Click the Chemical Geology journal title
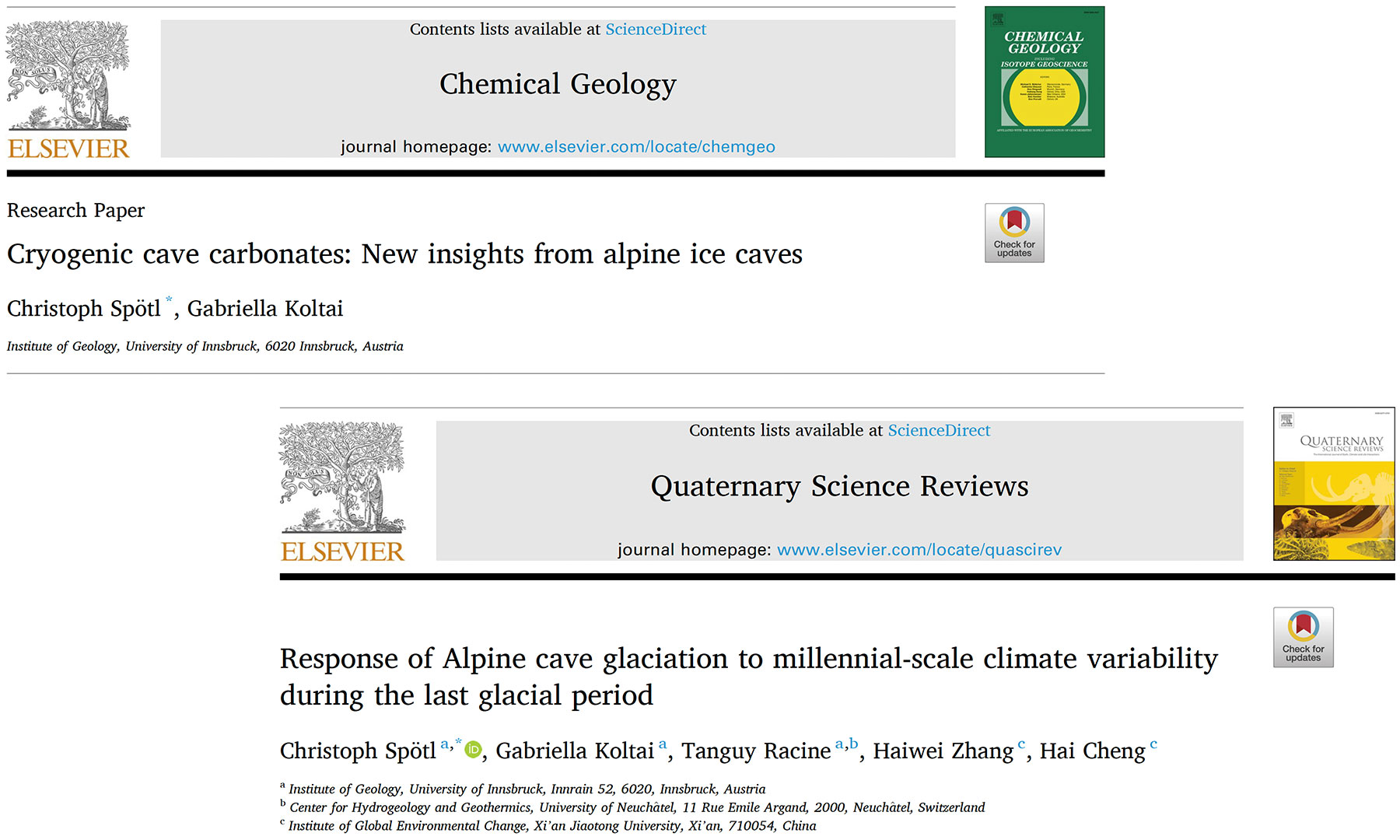The height and width of the screenshot is (840, 1400). [x=558, y=84]
